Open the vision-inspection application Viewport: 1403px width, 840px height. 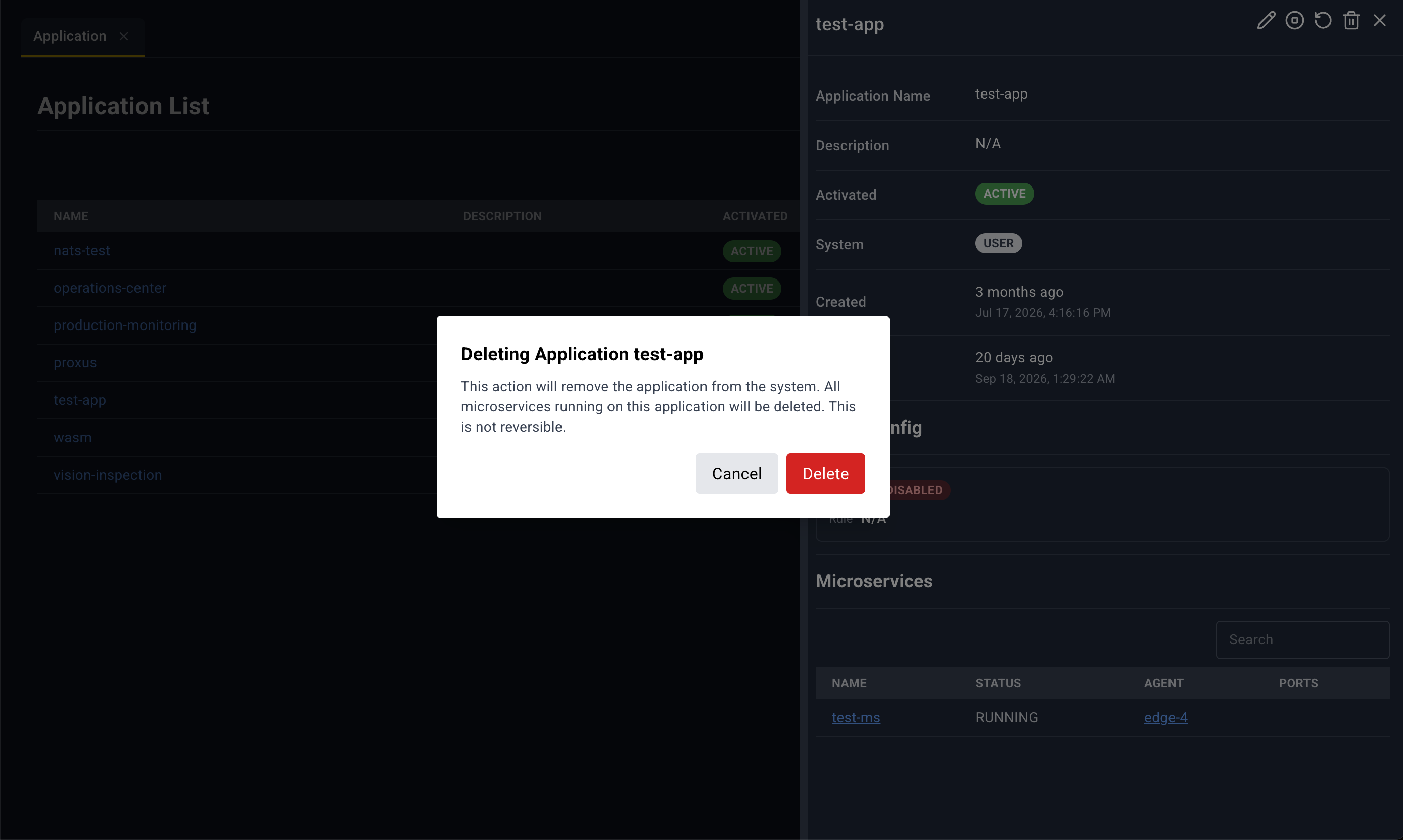coord(108,475)
